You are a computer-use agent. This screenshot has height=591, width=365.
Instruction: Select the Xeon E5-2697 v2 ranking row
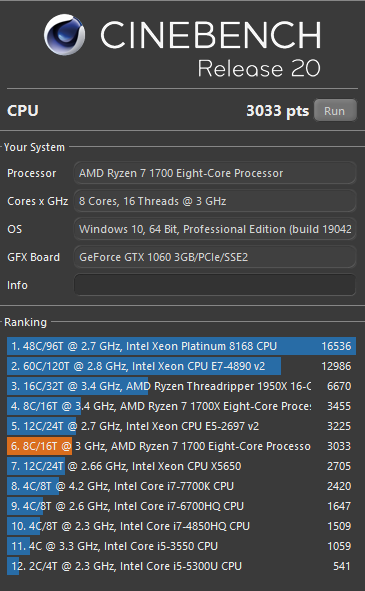coord(181,426)
